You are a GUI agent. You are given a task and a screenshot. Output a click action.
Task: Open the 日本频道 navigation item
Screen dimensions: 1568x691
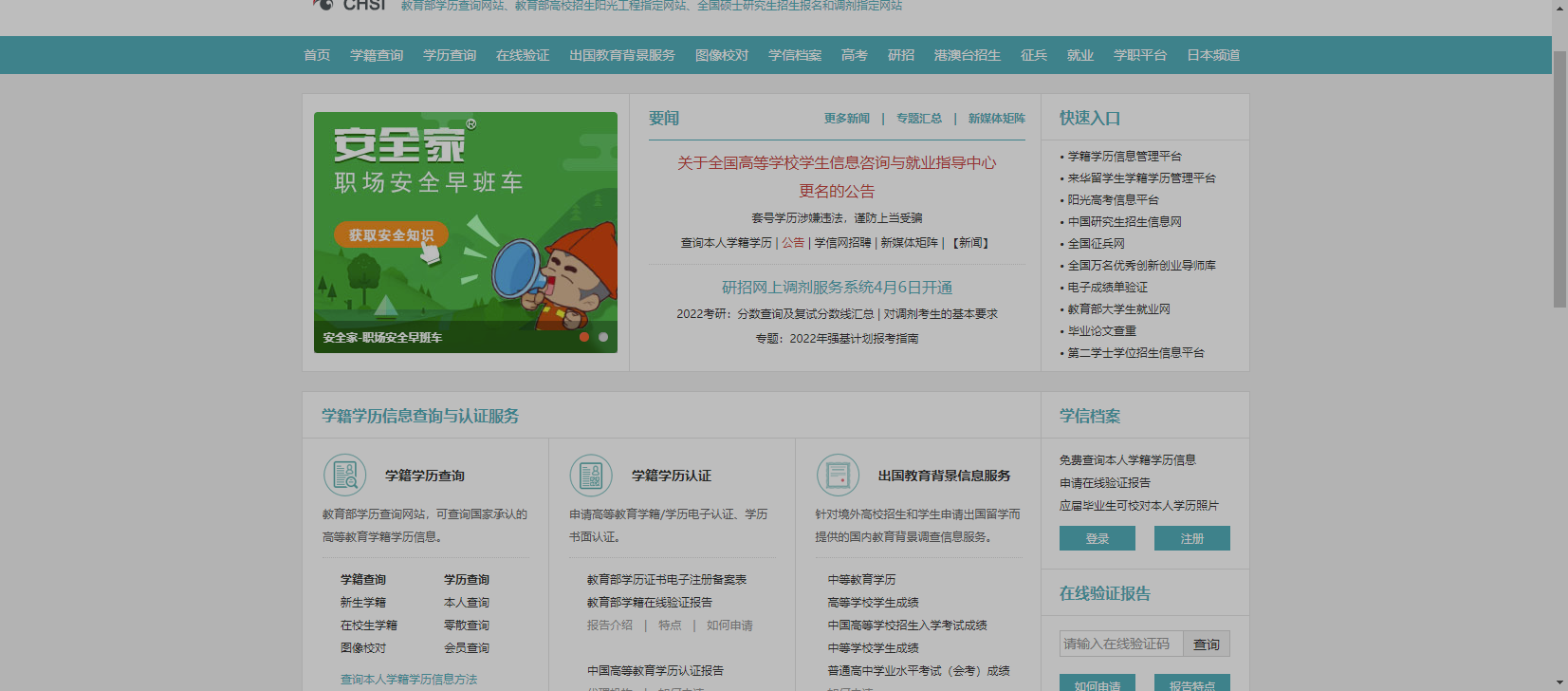pos(1213,55)
